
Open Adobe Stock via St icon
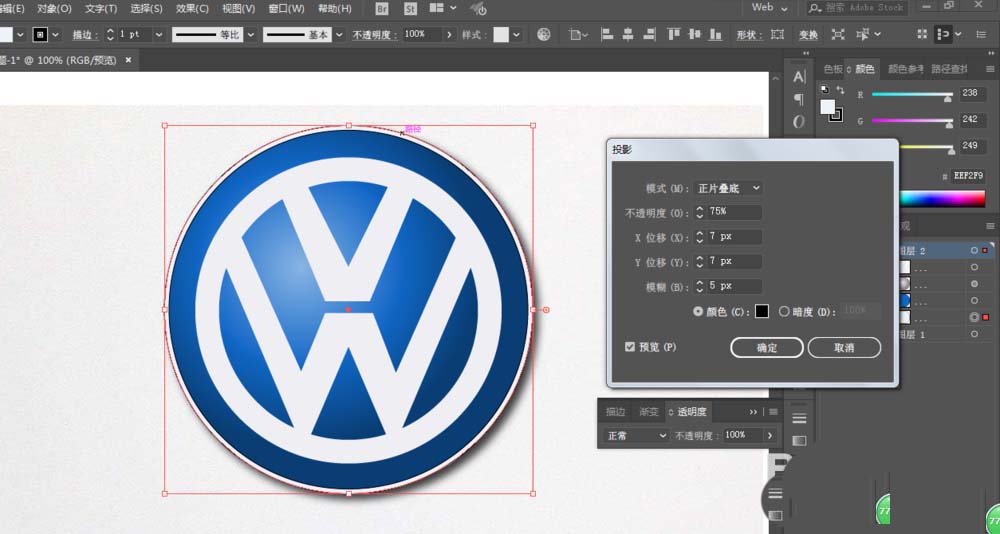pyautogui.click(x=411, y=8)
